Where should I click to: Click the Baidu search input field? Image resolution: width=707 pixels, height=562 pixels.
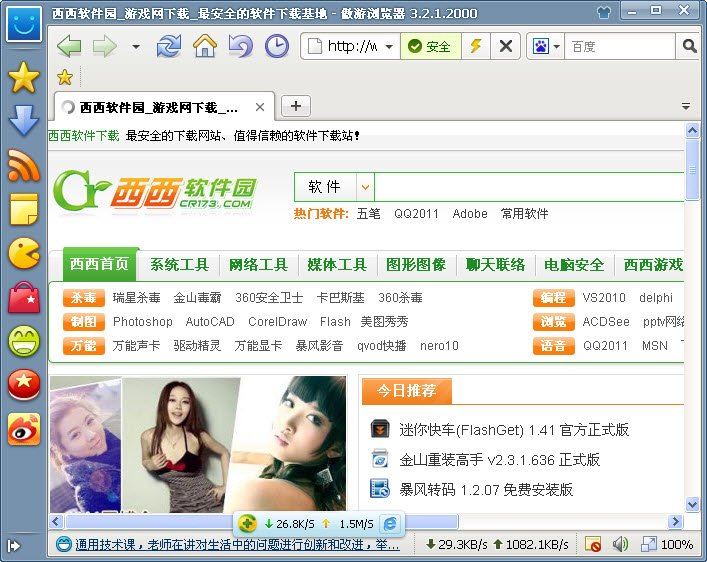[x=620, y=46]
